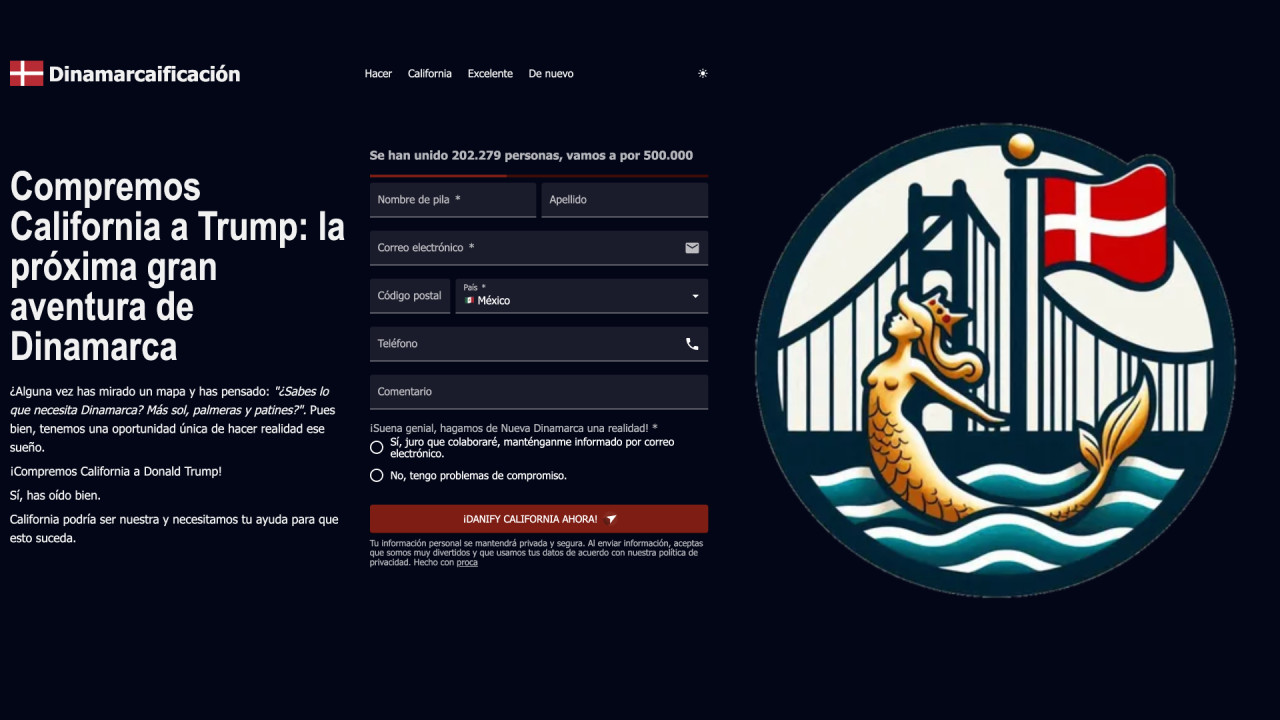Follow the proca link
Image resolution: width=1280 pixels, height=720 pixels.
[x=467, y=563]
